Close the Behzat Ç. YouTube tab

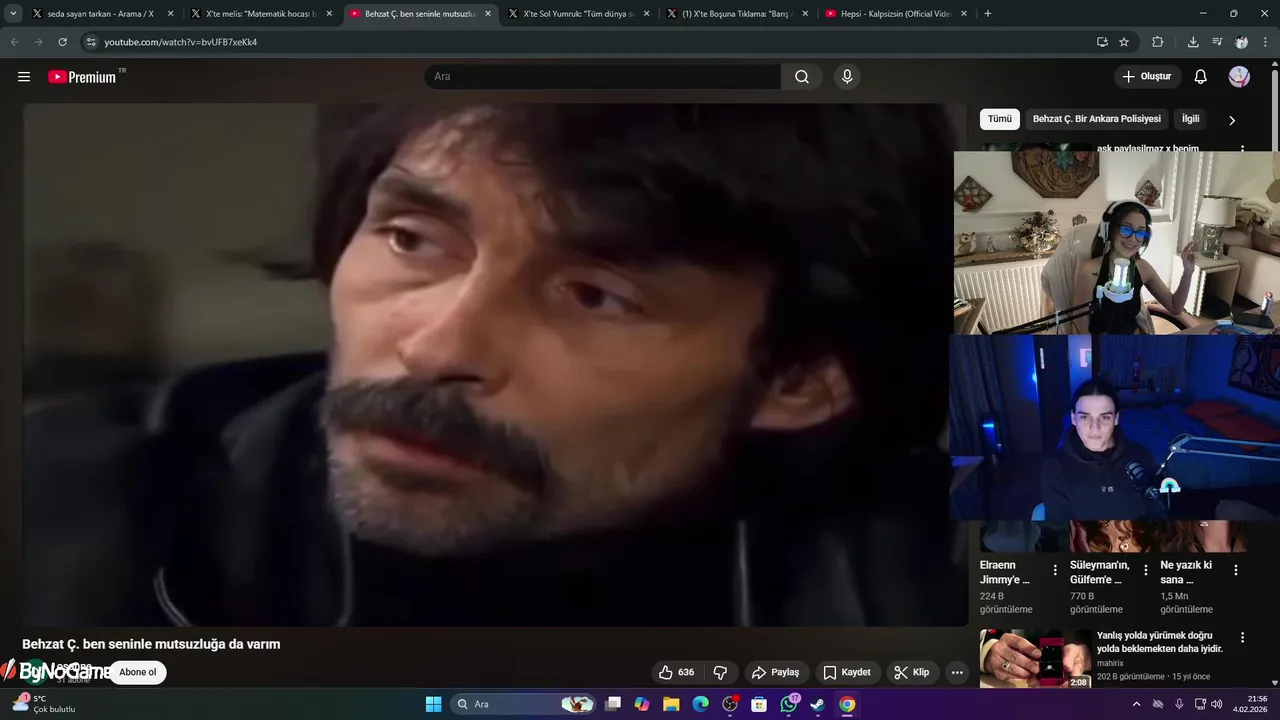[488, 14]
